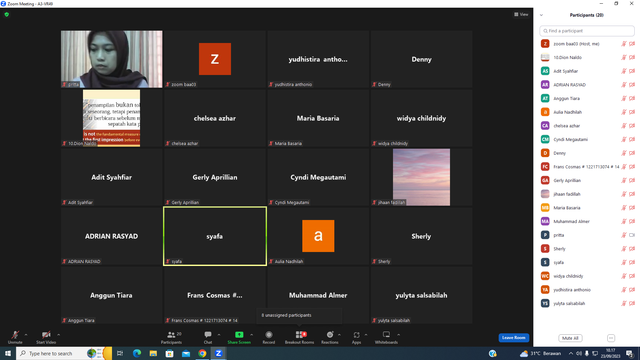Click the green encryption shield icon
The height and width of the screenshot is (360, 640).
pyautogui.click(x=7, y=14)
